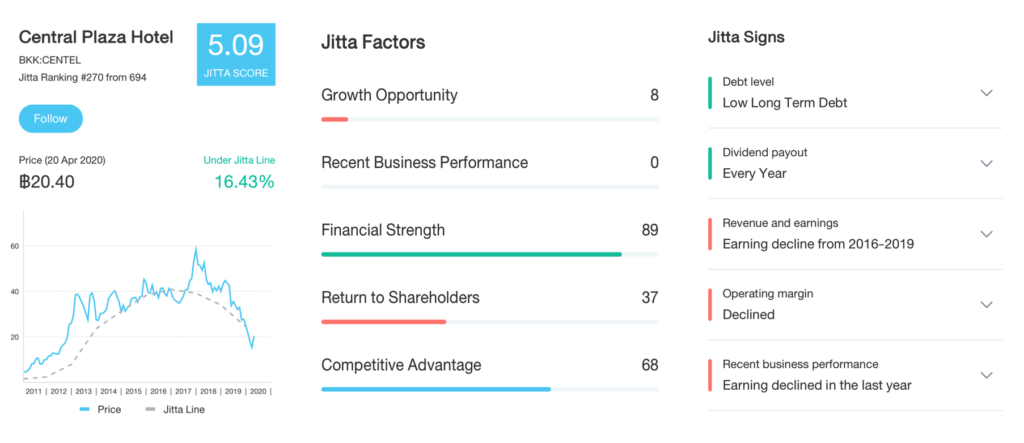The image size is (1024, 443).
Task: Click the Under Jitta Line percentage
Action: tap(244, 182)
